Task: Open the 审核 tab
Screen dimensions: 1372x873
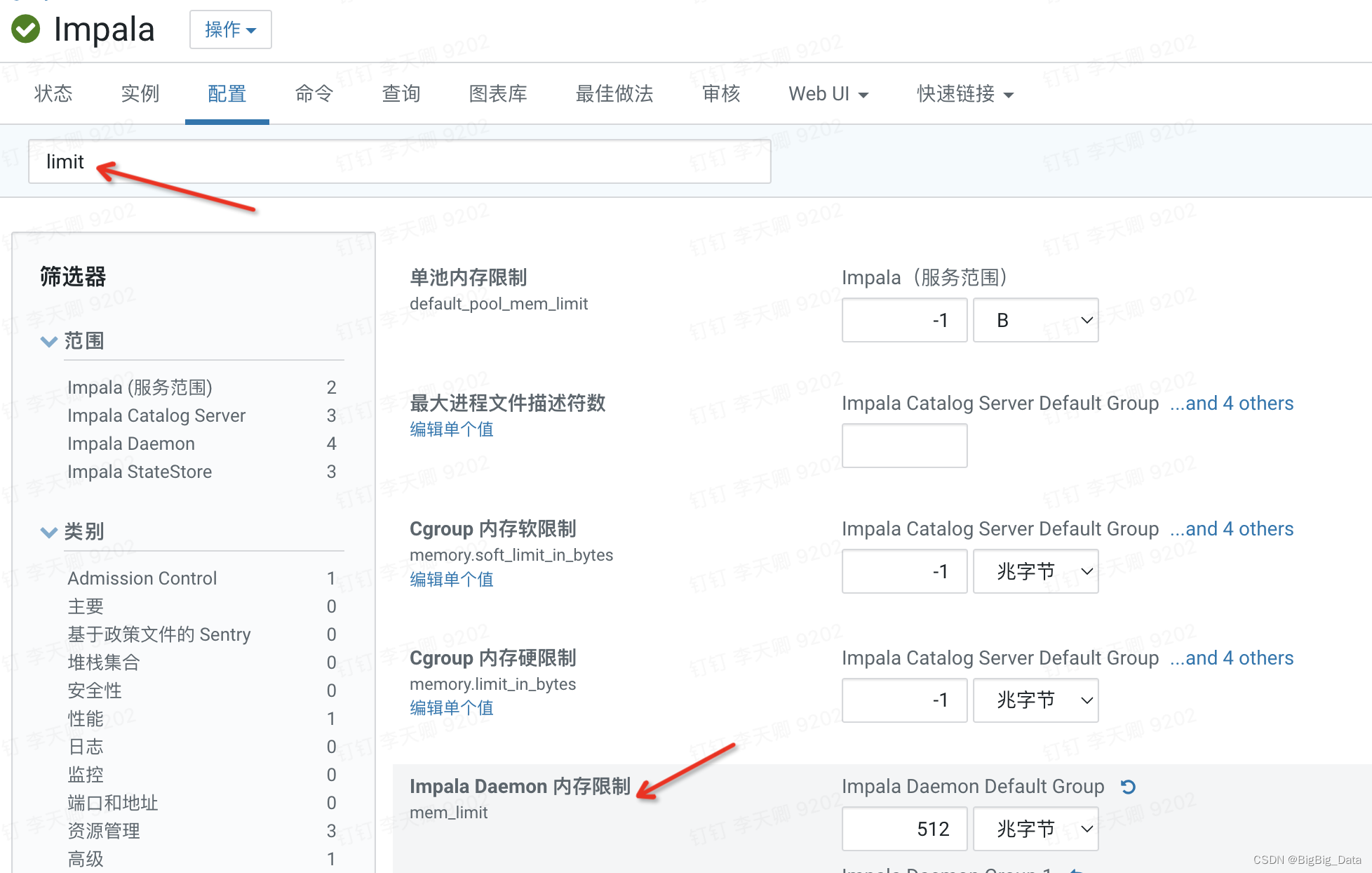Action: pyautogui.click(x=720, y=93)
